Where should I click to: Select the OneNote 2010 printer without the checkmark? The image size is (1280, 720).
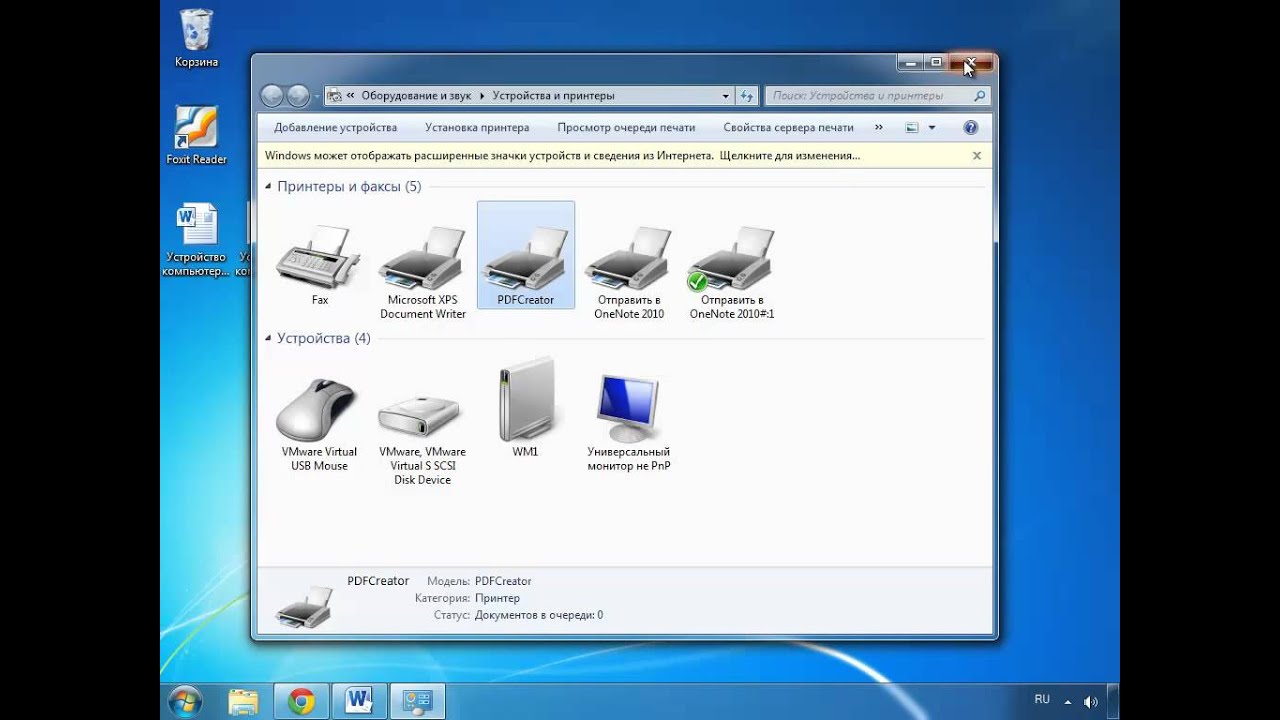click(629, 256)
